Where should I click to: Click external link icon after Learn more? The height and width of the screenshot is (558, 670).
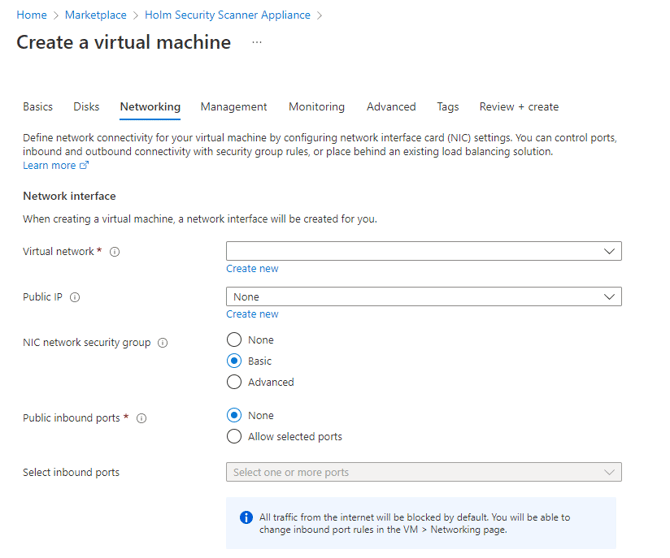pos(84,166)
